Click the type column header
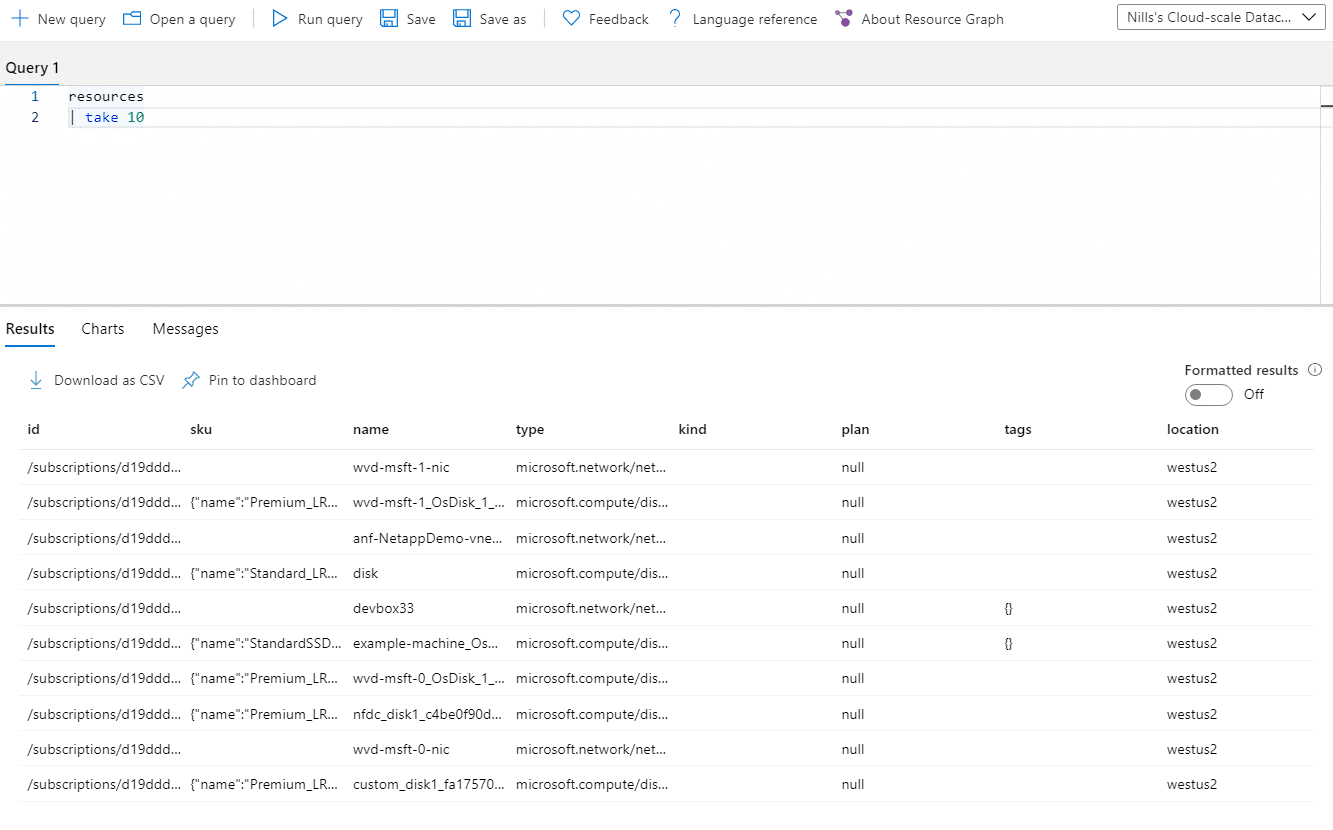Viewport: 1333px width, 830px height. [530, 430]
